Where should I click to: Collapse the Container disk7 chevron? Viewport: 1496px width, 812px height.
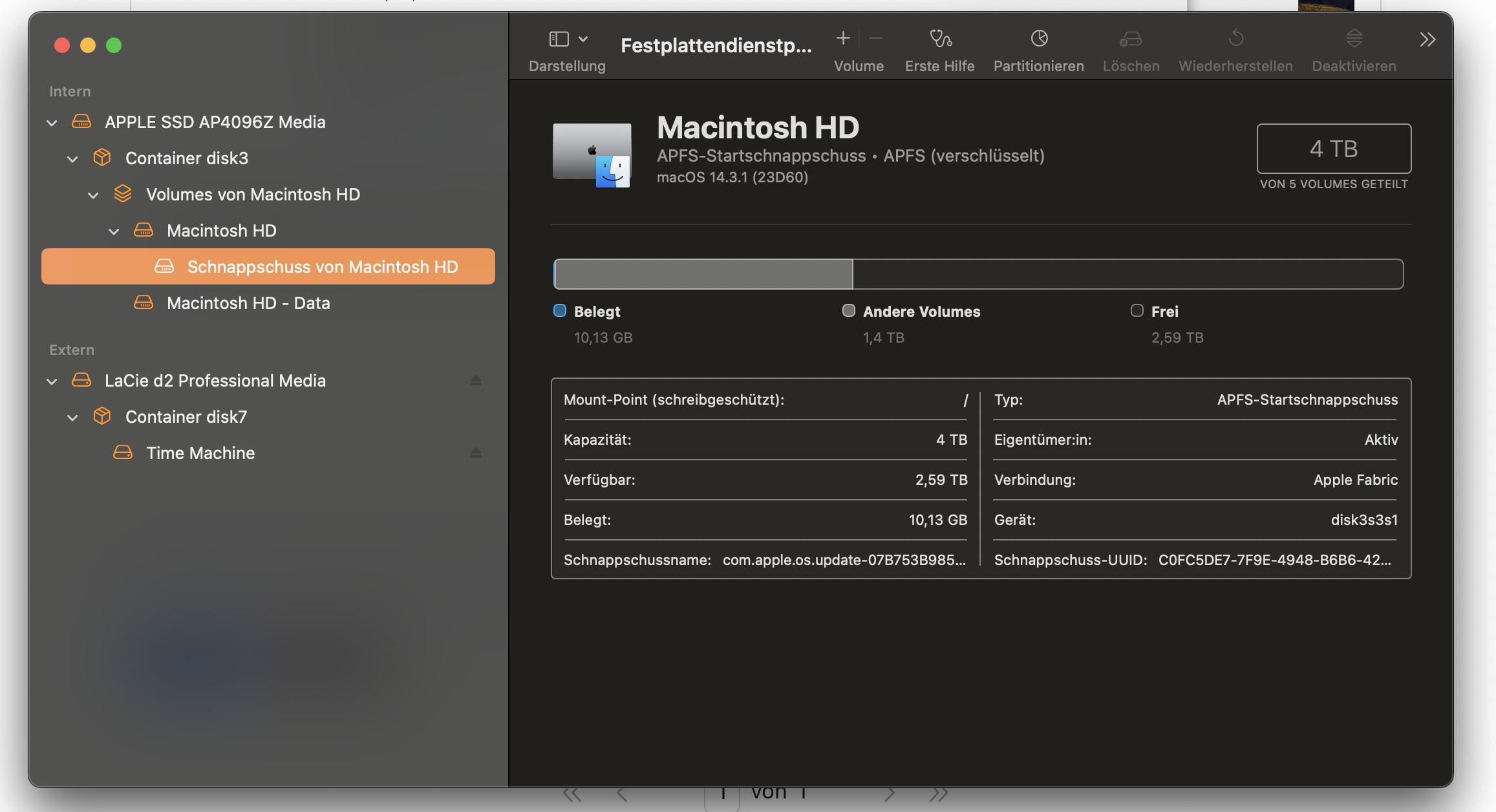[73, 418]
